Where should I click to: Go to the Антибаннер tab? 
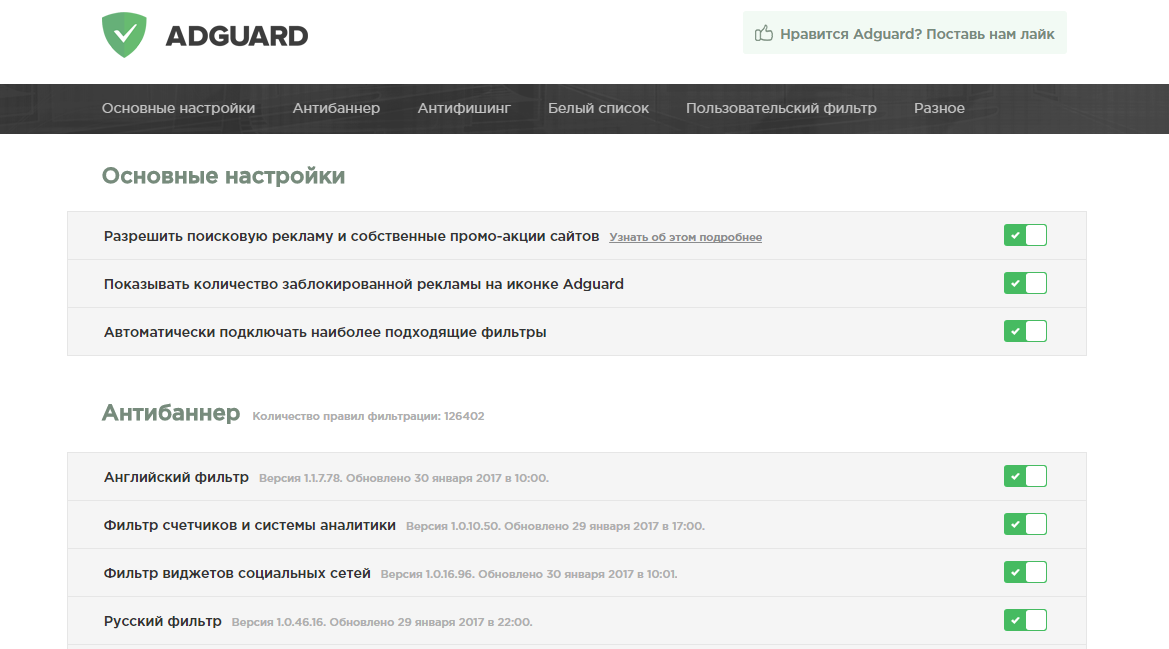point(336,108)
